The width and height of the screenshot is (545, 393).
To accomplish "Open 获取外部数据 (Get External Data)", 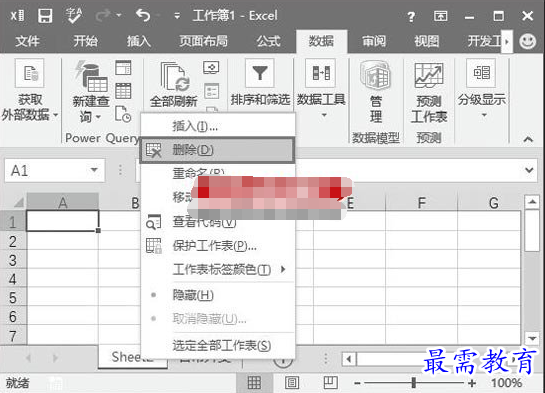I will coord(30,90).
